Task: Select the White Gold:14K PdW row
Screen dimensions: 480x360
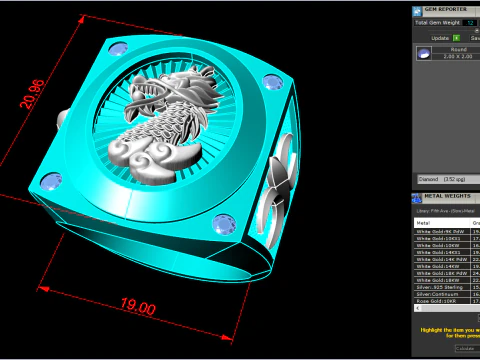Action: click(x=447, y=259)
